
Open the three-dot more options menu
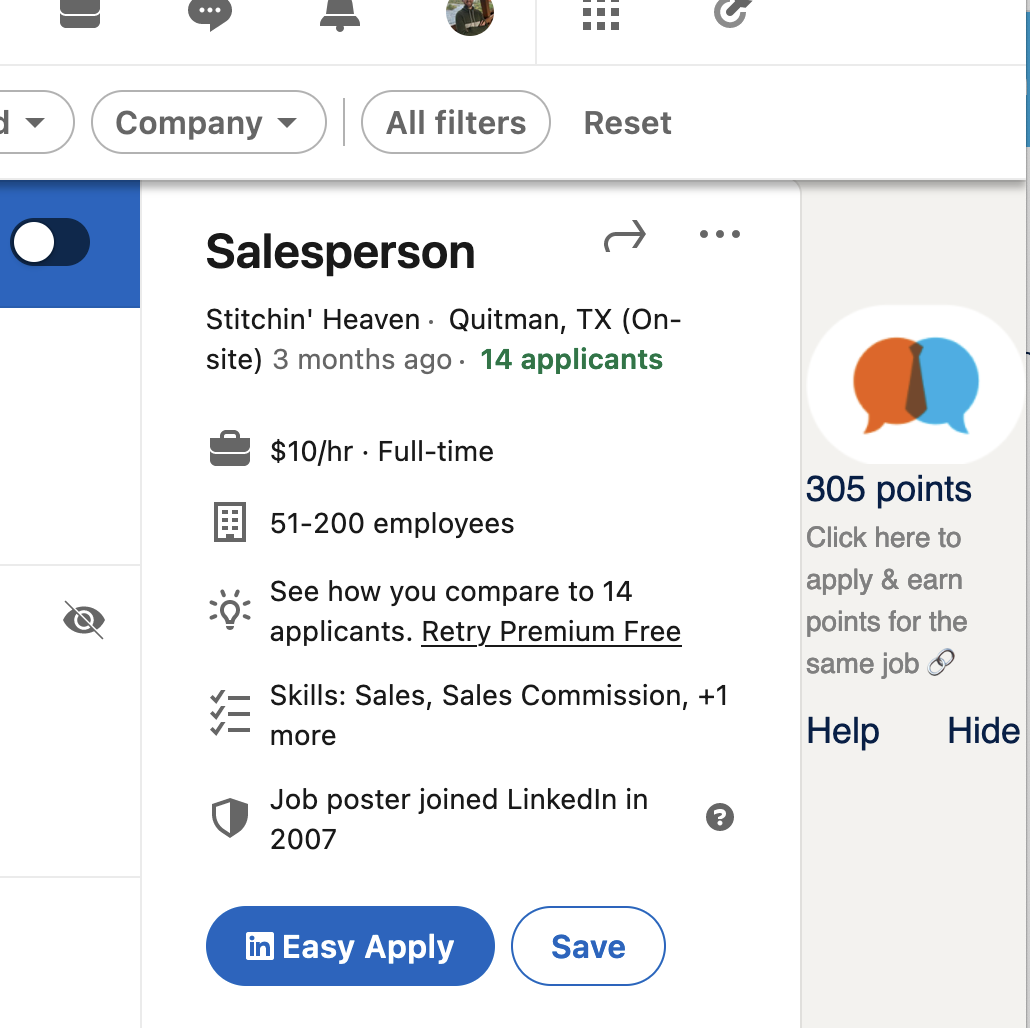pos(720,234)
